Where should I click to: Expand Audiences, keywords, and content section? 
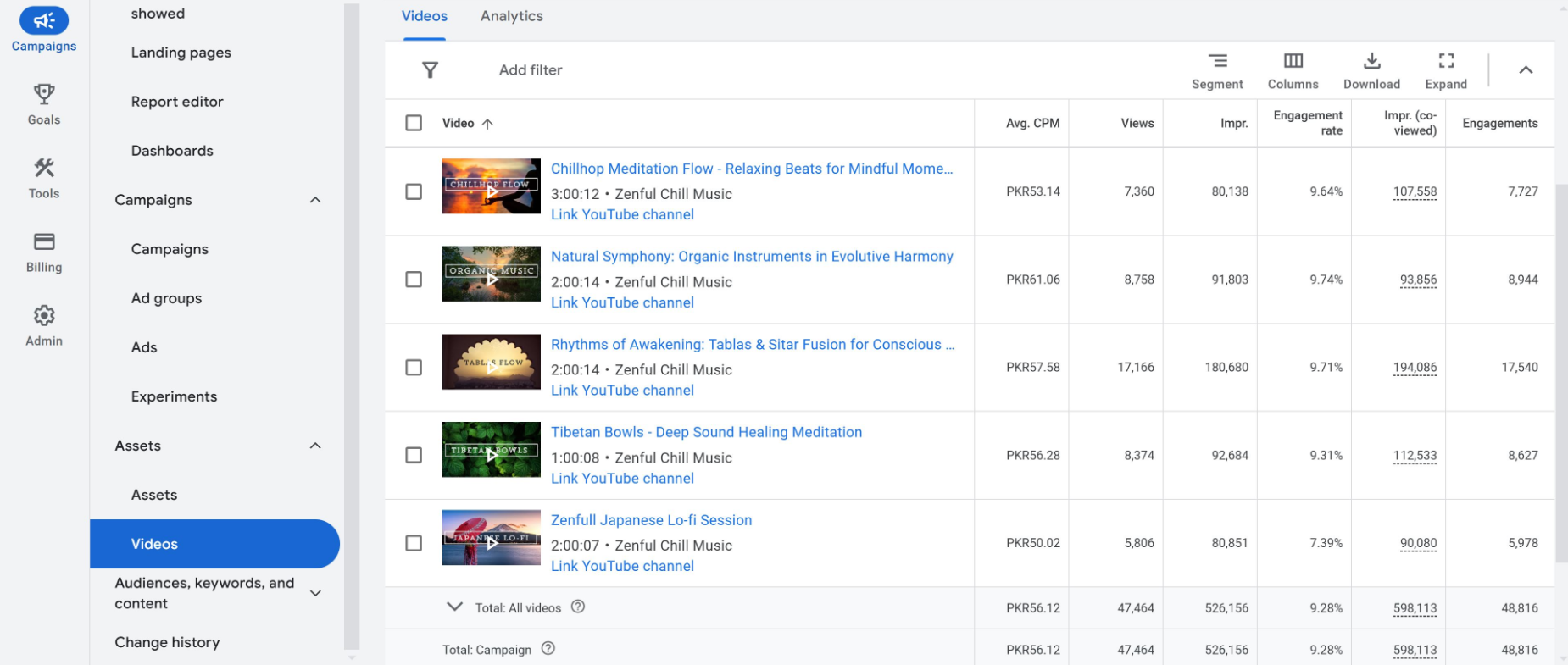315,593
